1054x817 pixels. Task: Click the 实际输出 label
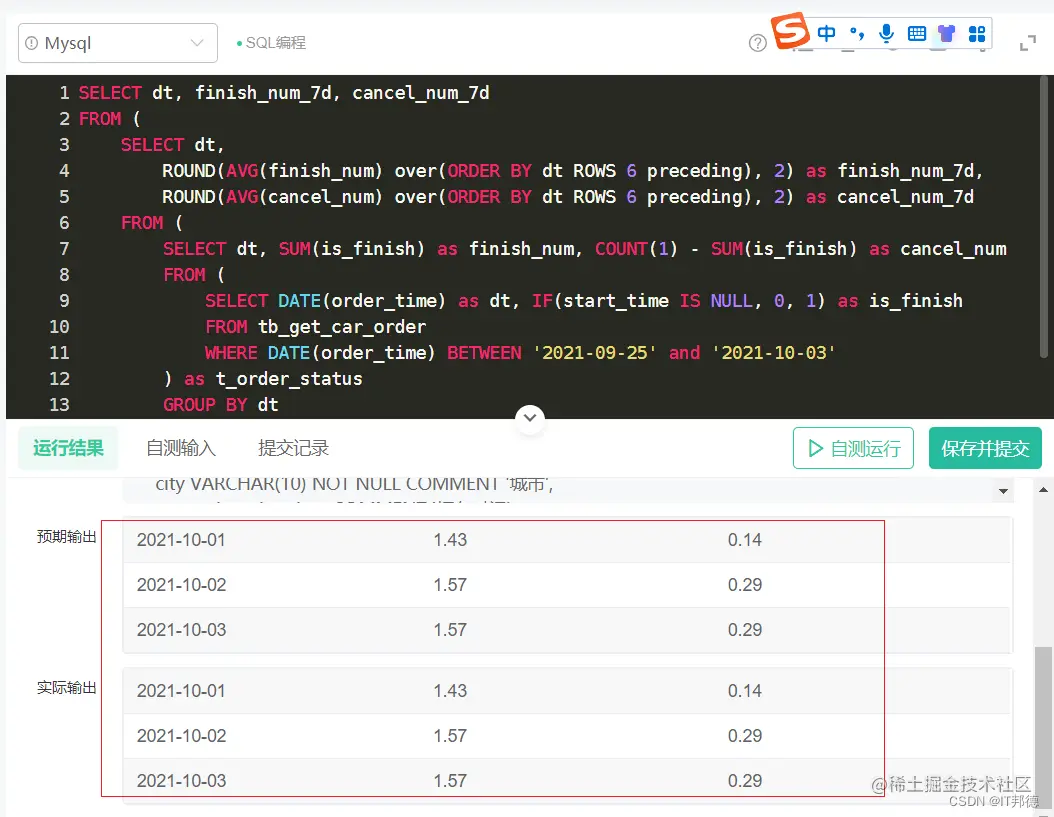click(66, 687)
